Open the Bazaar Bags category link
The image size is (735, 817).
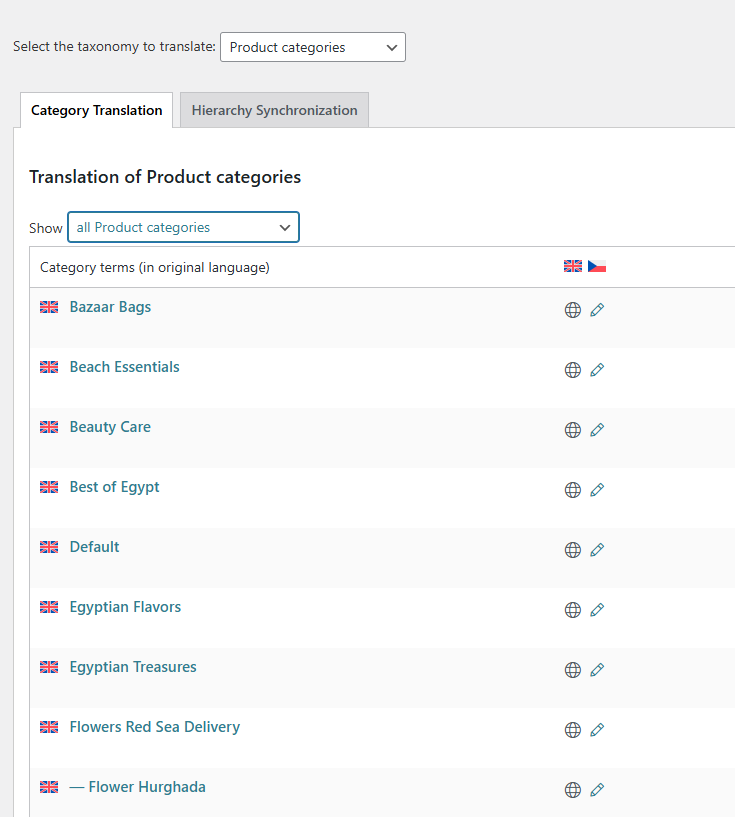[x=110, y=307]
